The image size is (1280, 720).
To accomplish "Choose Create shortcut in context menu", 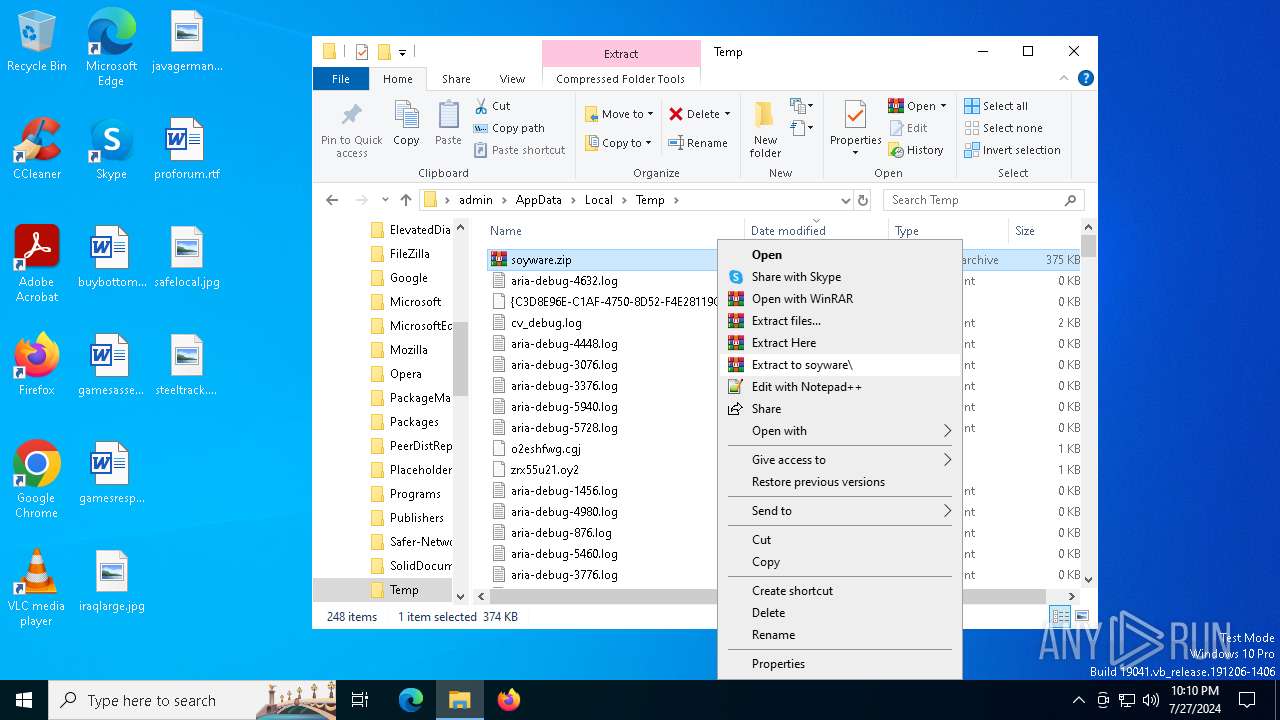I will click(x=840, y=591).
